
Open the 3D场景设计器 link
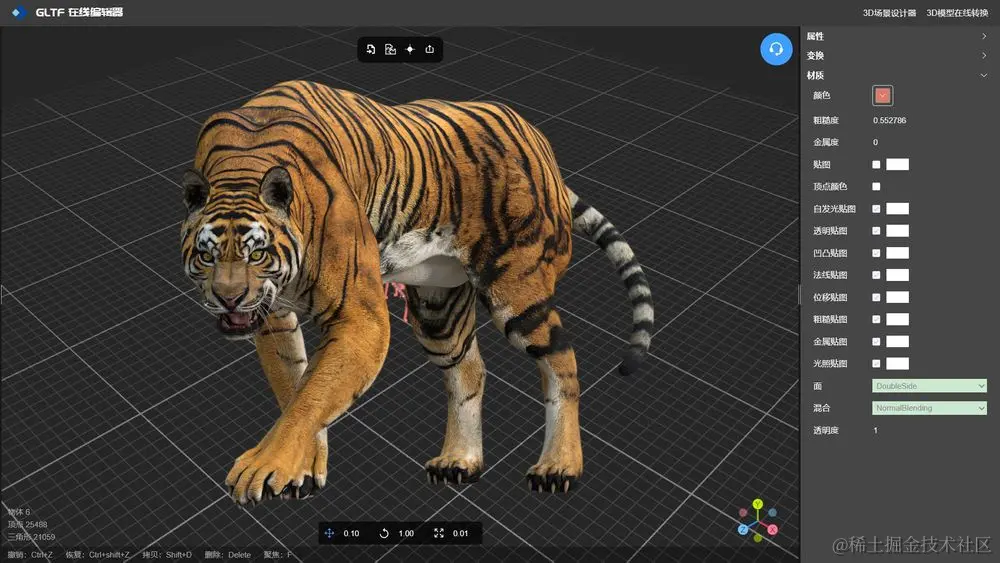[x=889, y=13]
